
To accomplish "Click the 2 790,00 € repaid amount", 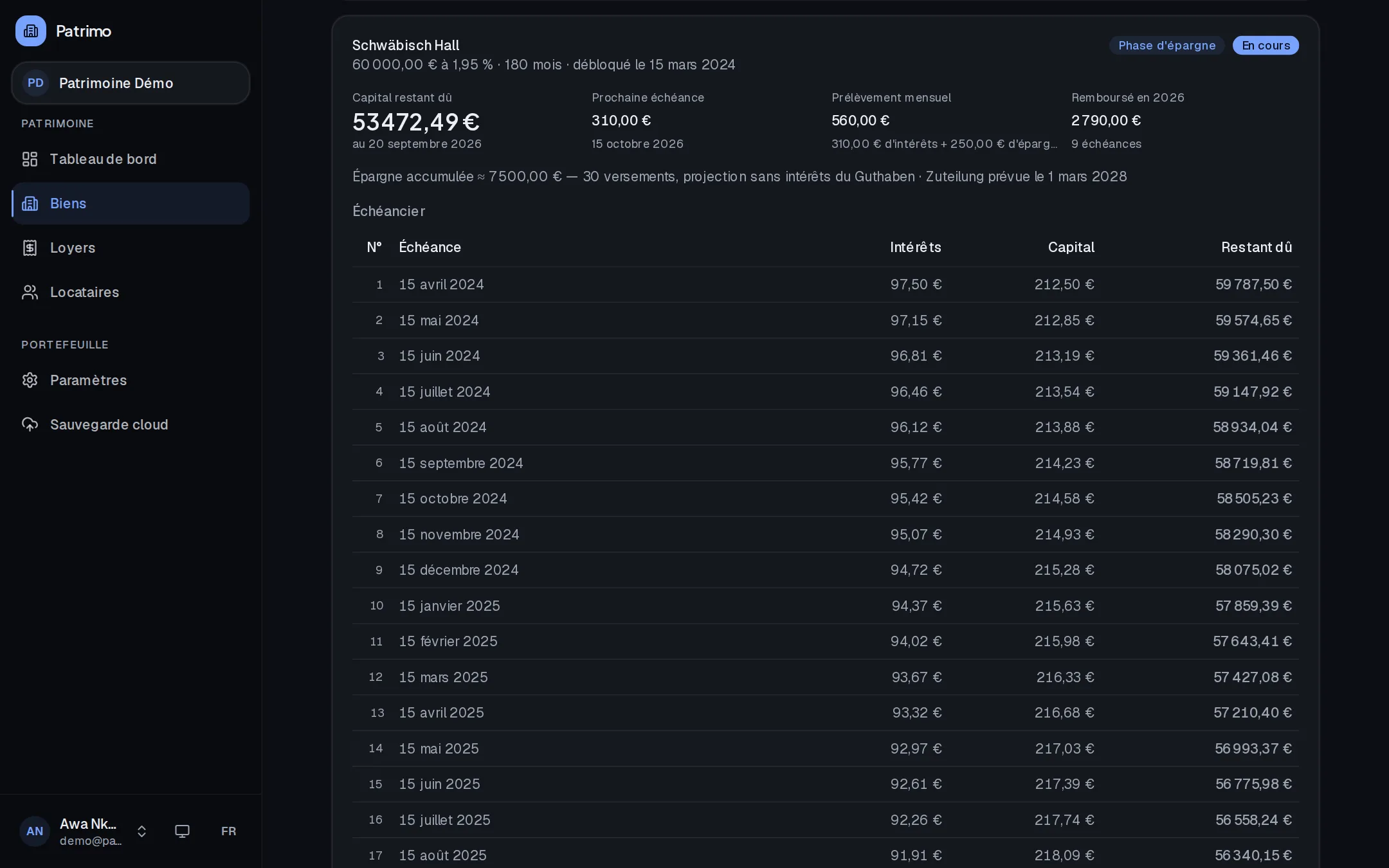I will (1106, 120).
